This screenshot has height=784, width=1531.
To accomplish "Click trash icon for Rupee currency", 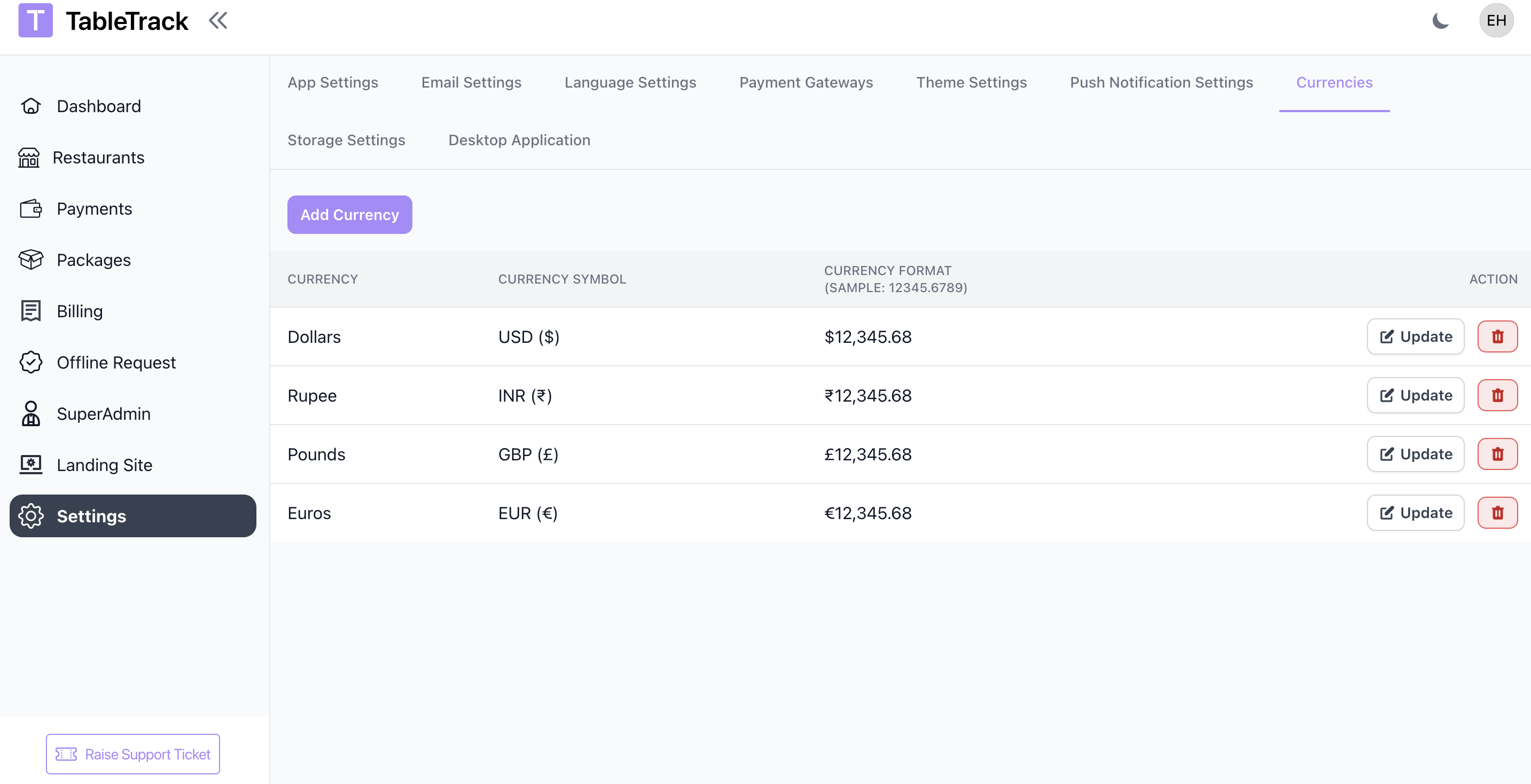I will pyautogui.click(x=1496, y=395).
